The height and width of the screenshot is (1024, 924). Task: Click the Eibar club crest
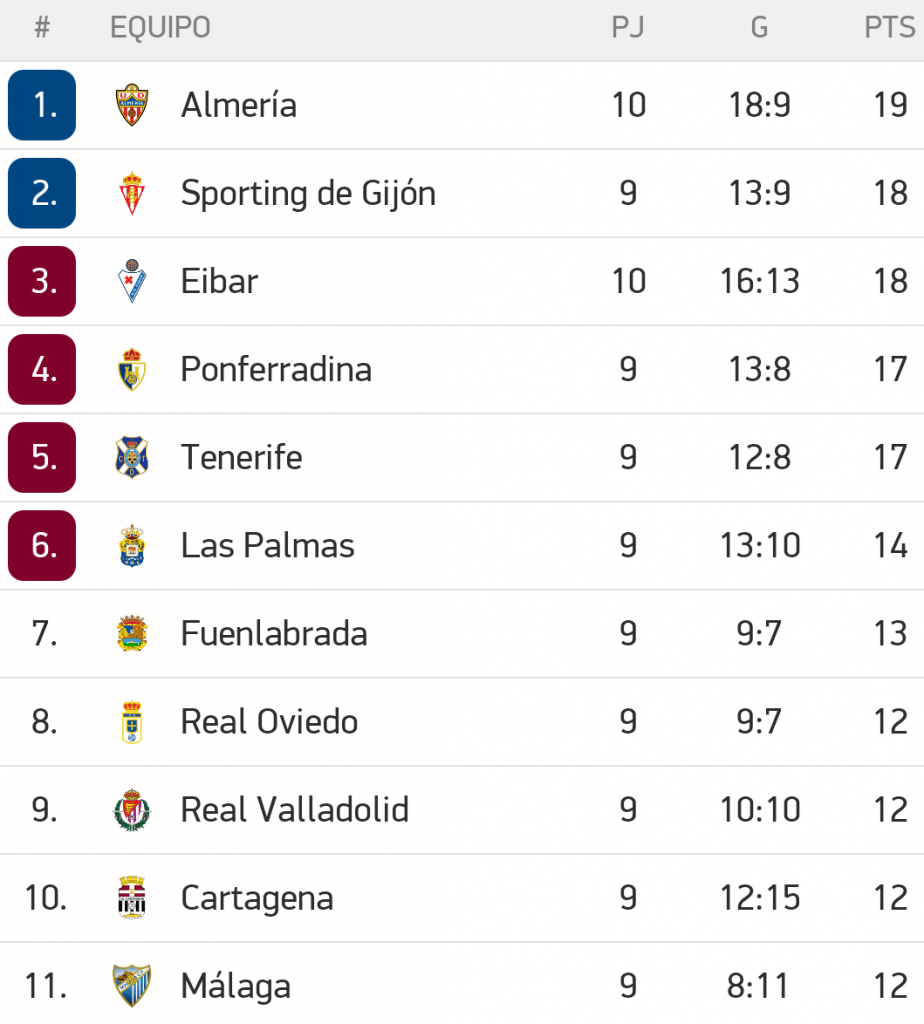point(132,281)
